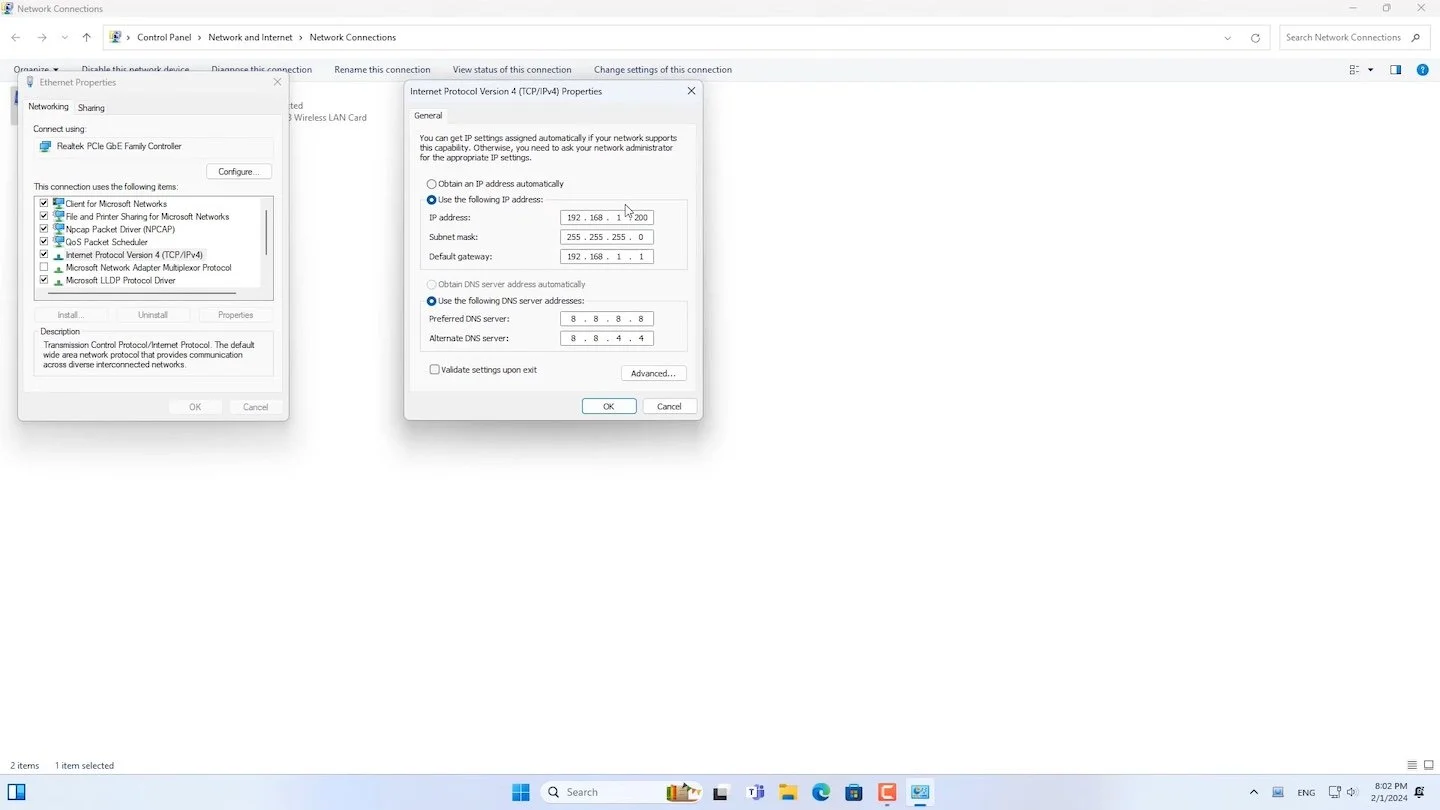Uncheck QoS Packet Scheduler item
The width and height of the screenshot is (1440, 810).
point(44,242)
